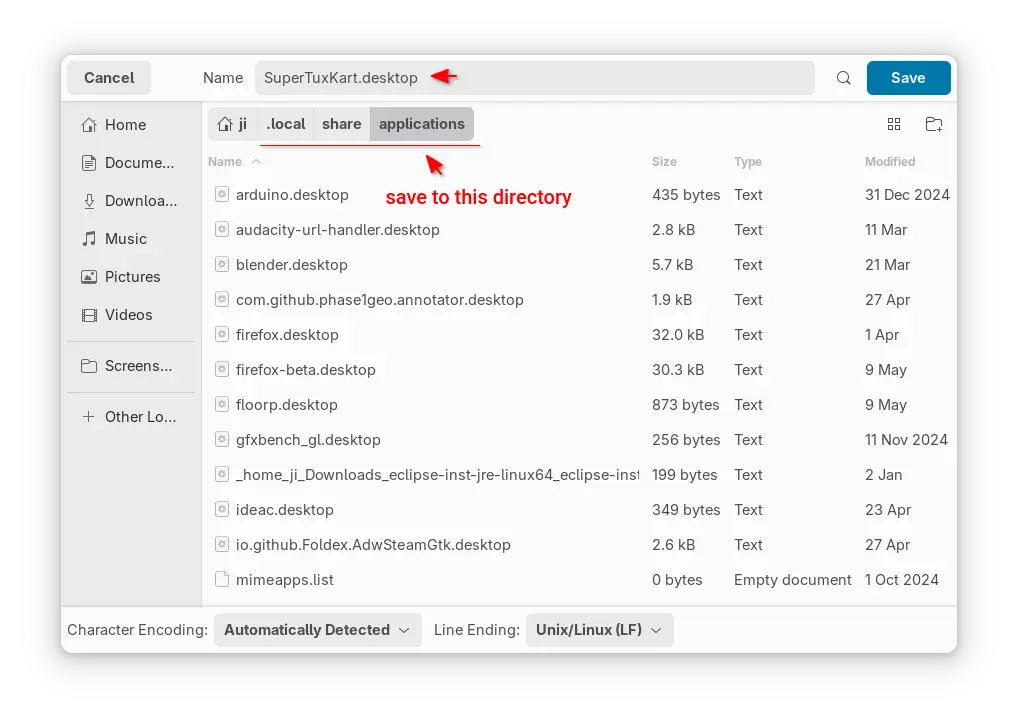Viewport: 1018px width, 720px height.
Task: Switch to grid view icon
Action: [x=894, y=124]
